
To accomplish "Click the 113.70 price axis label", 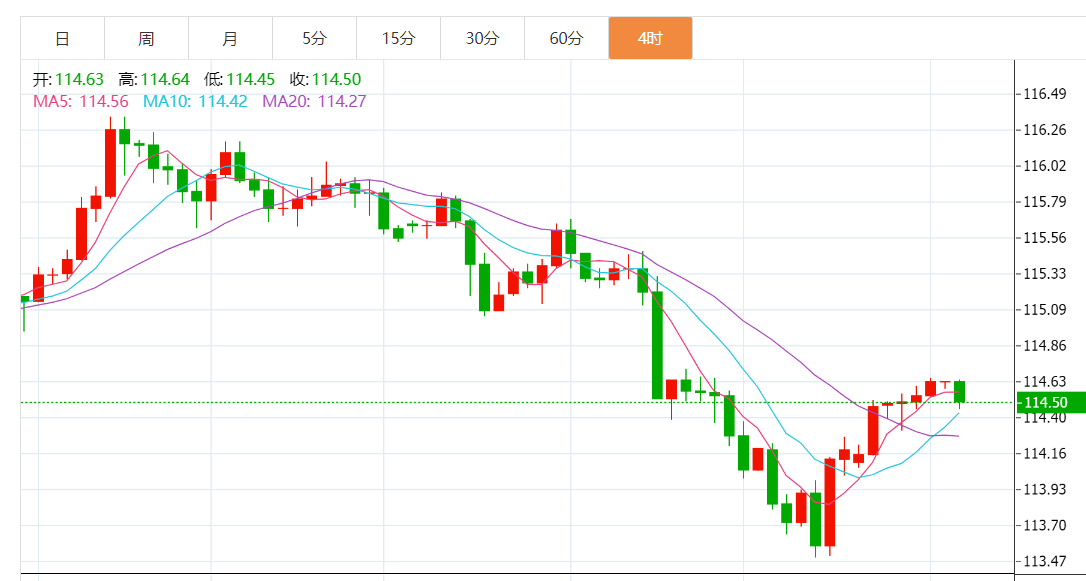I will (1047, 526).
